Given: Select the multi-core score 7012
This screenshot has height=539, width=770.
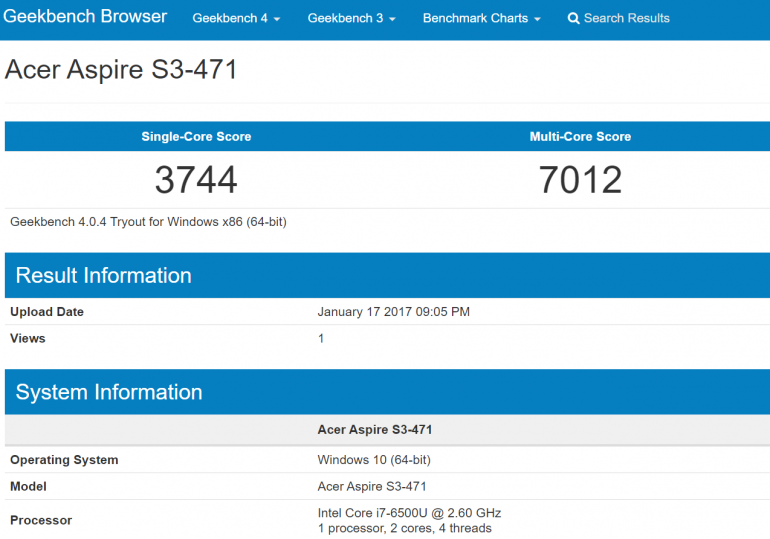Looking at the screenshot, I should coord(580,180).
